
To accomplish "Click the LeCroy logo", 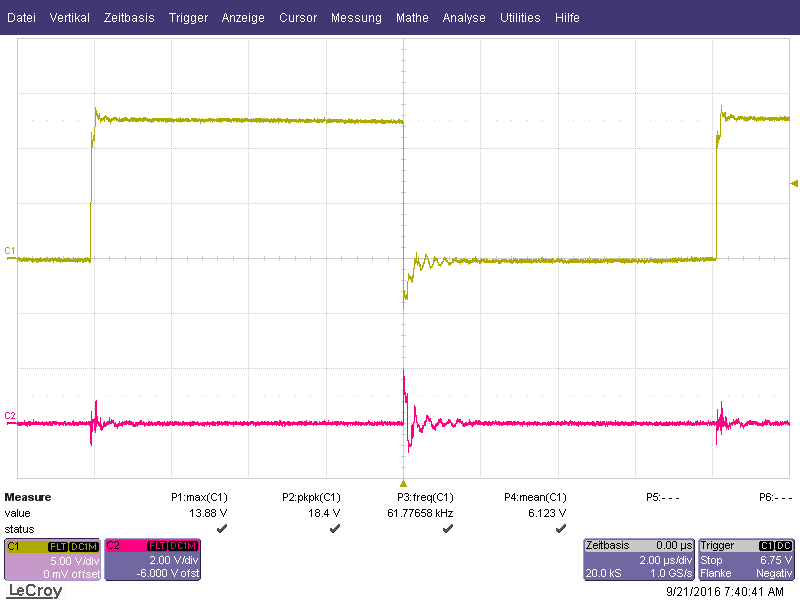I will (x=36, y=591).
